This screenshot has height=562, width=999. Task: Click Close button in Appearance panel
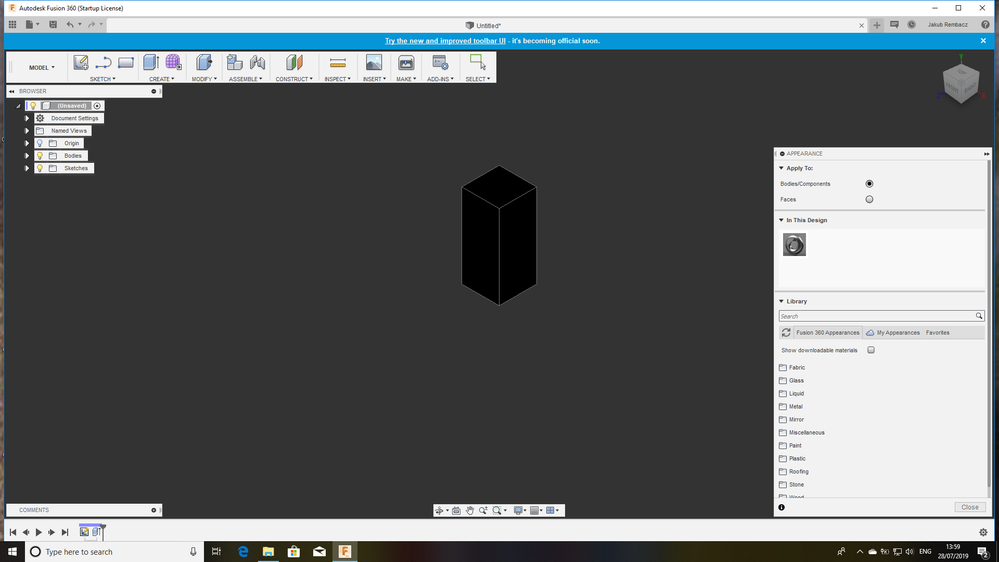(970, 507)
